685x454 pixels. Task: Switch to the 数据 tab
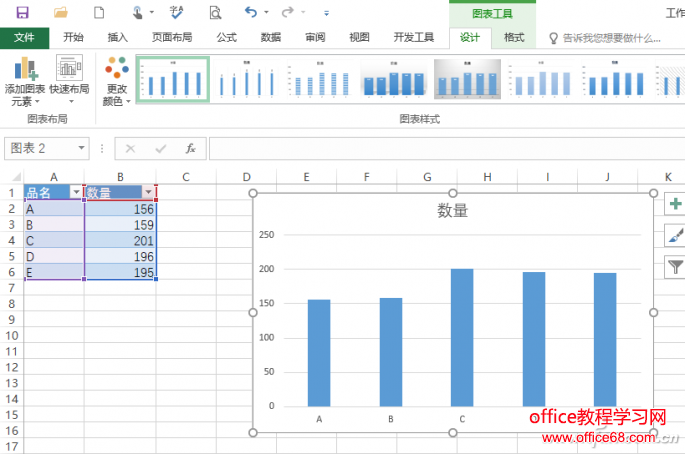[271, 38]
